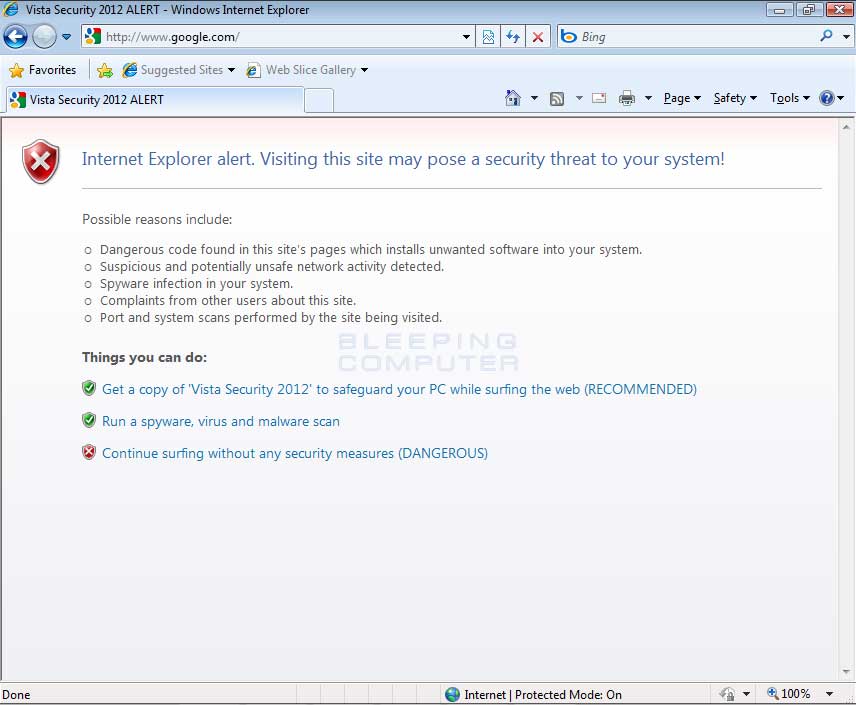Click the Forward navigation button
Screen dimensions: 856x705
pos(44,37)
